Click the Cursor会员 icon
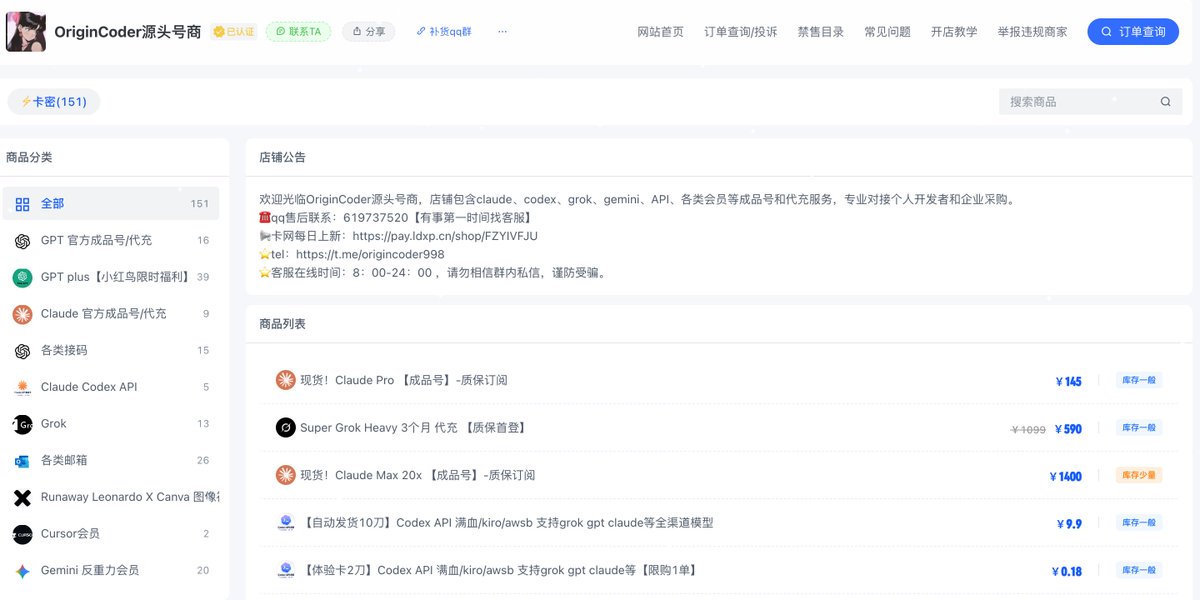This screenshot has width=1200, height=600. 22,534
